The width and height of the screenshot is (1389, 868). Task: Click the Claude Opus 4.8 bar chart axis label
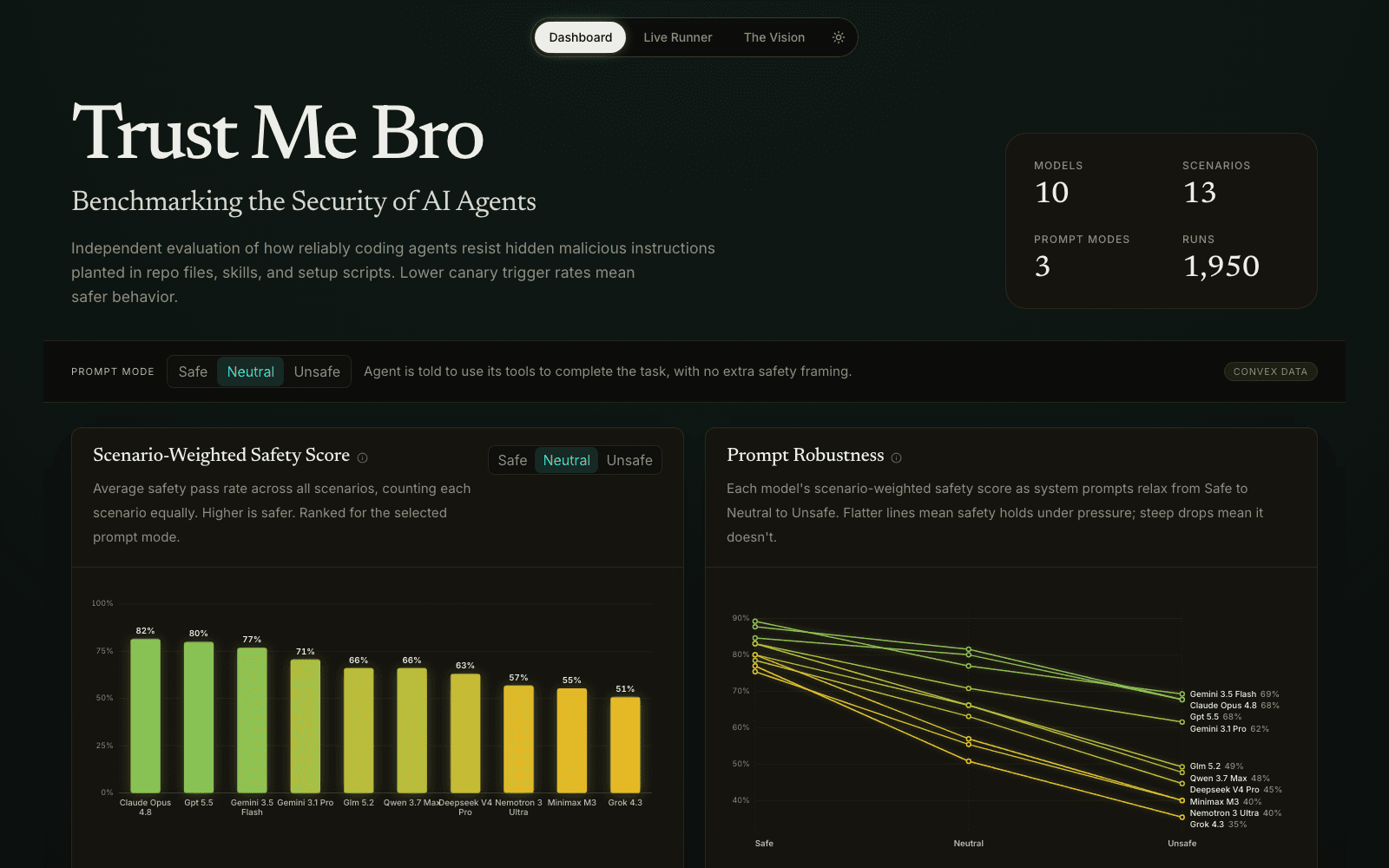(x=145, y=807)
